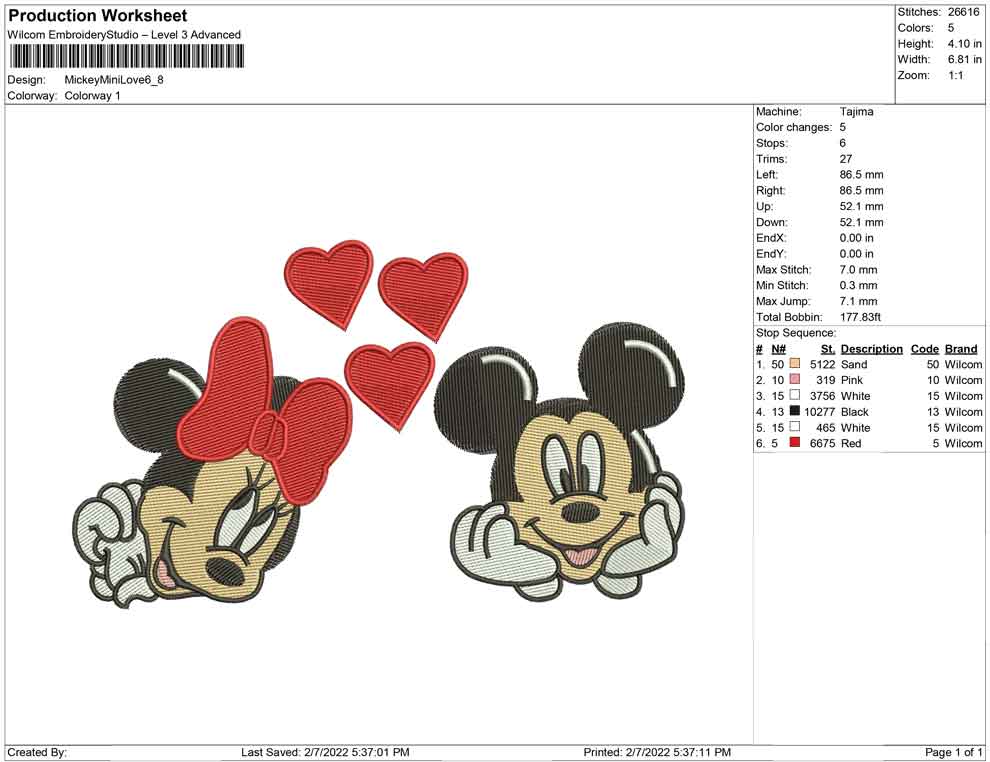Image resolution: width=990 pixels, height=762 pixels.
Task: Click the Production Worksheet title
Action: [x=98, y=16]
